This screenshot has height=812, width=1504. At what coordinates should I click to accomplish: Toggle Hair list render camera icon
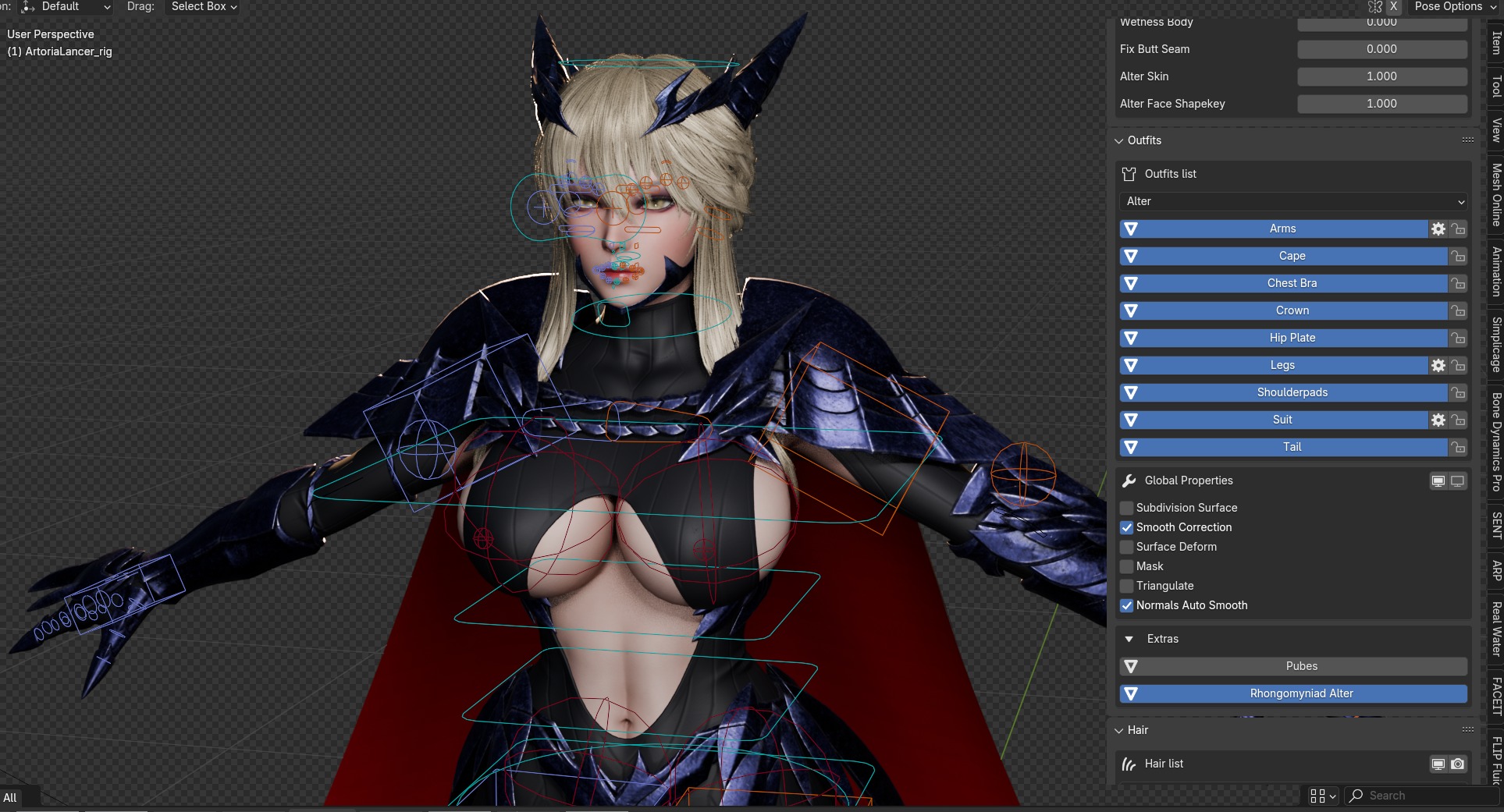(1458, 764)
